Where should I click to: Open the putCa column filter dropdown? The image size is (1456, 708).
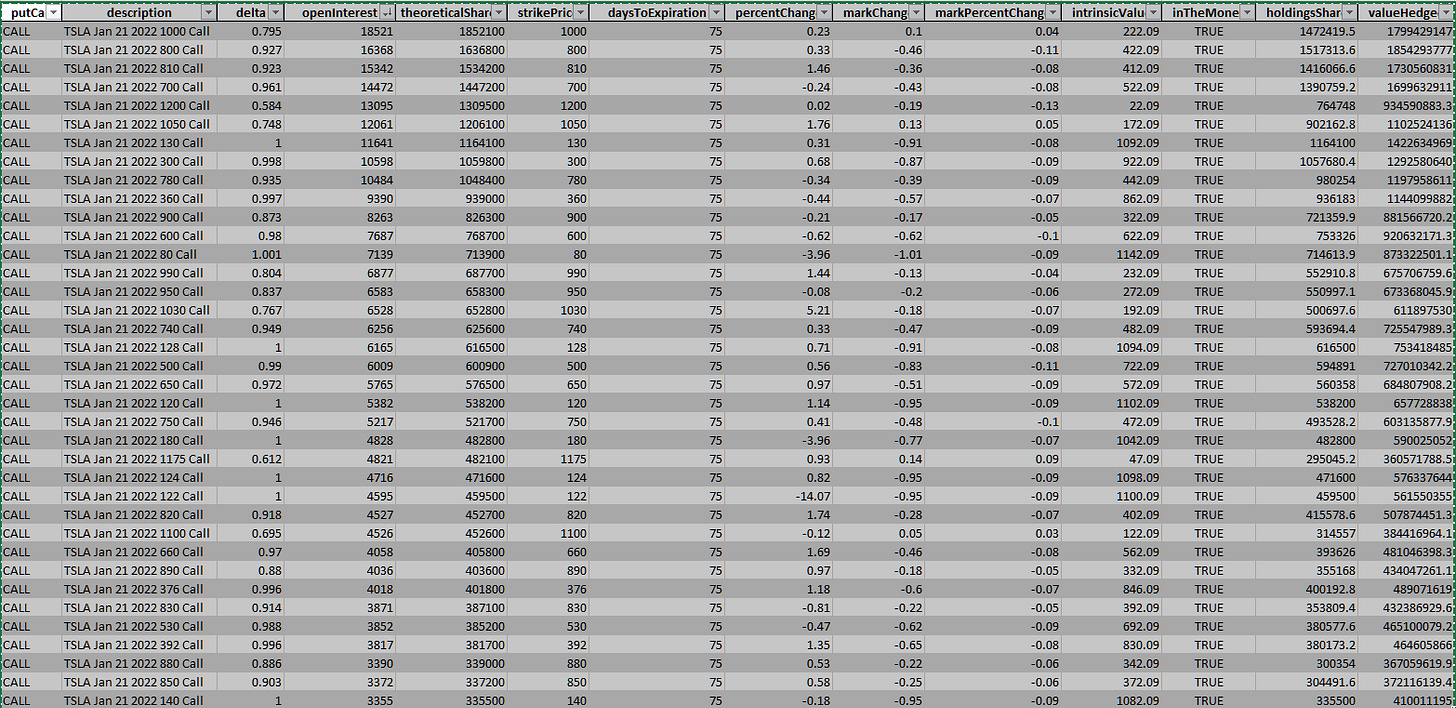(x=53, y=13)
